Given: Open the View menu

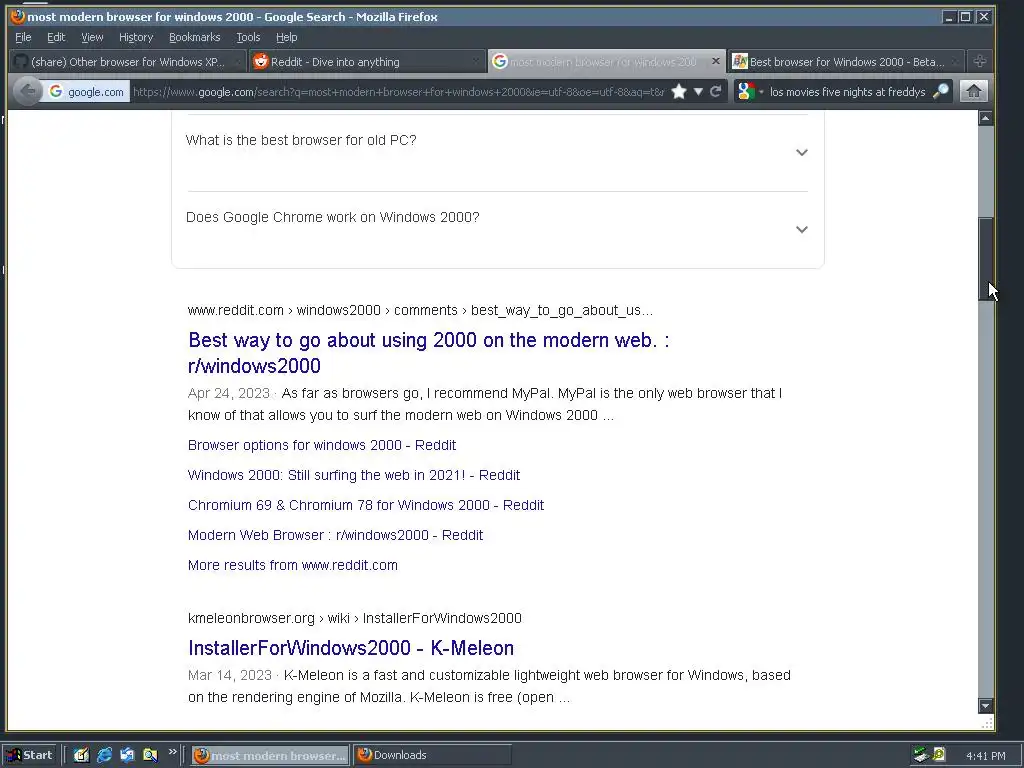Looking at the screenshot, I should coord(92,37).
